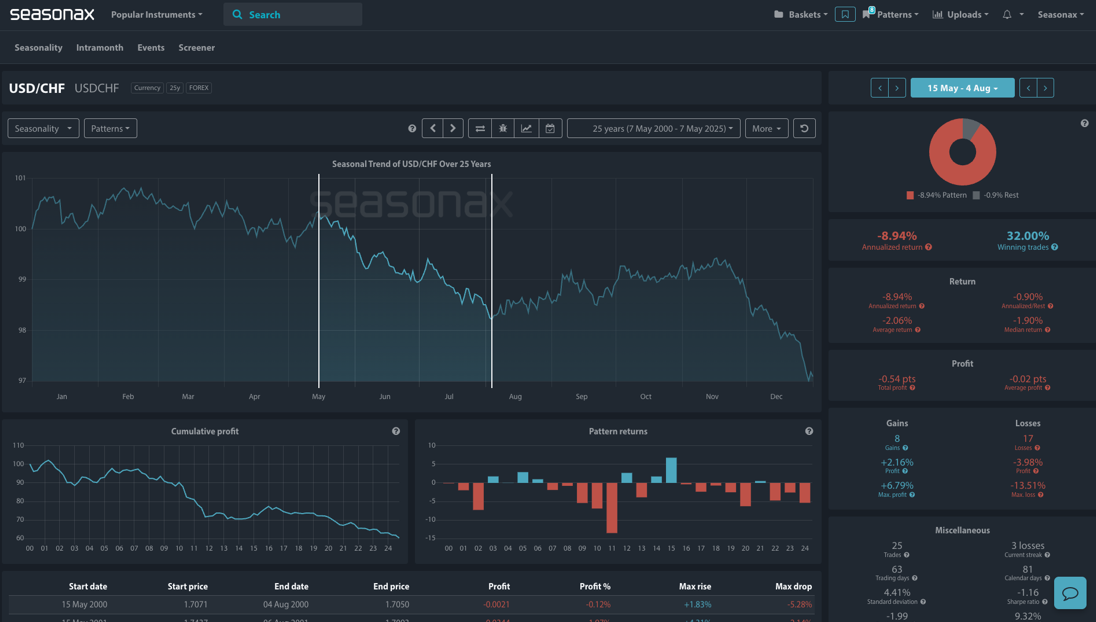Click help icon next to Max. profit
The height and width of the screenshot is (622, 1096).
pos(912,495)
